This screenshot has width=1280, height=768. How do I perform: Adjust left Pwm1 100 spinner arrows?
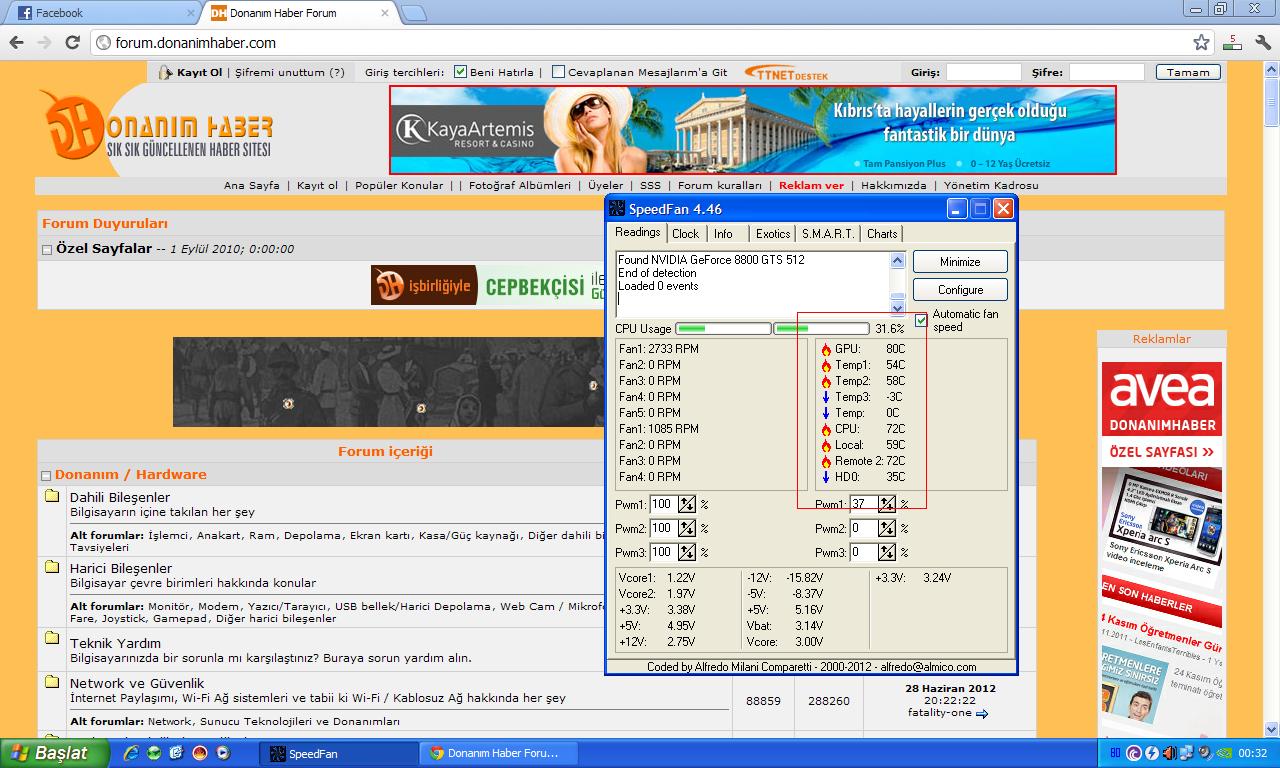tap(687, 504)
